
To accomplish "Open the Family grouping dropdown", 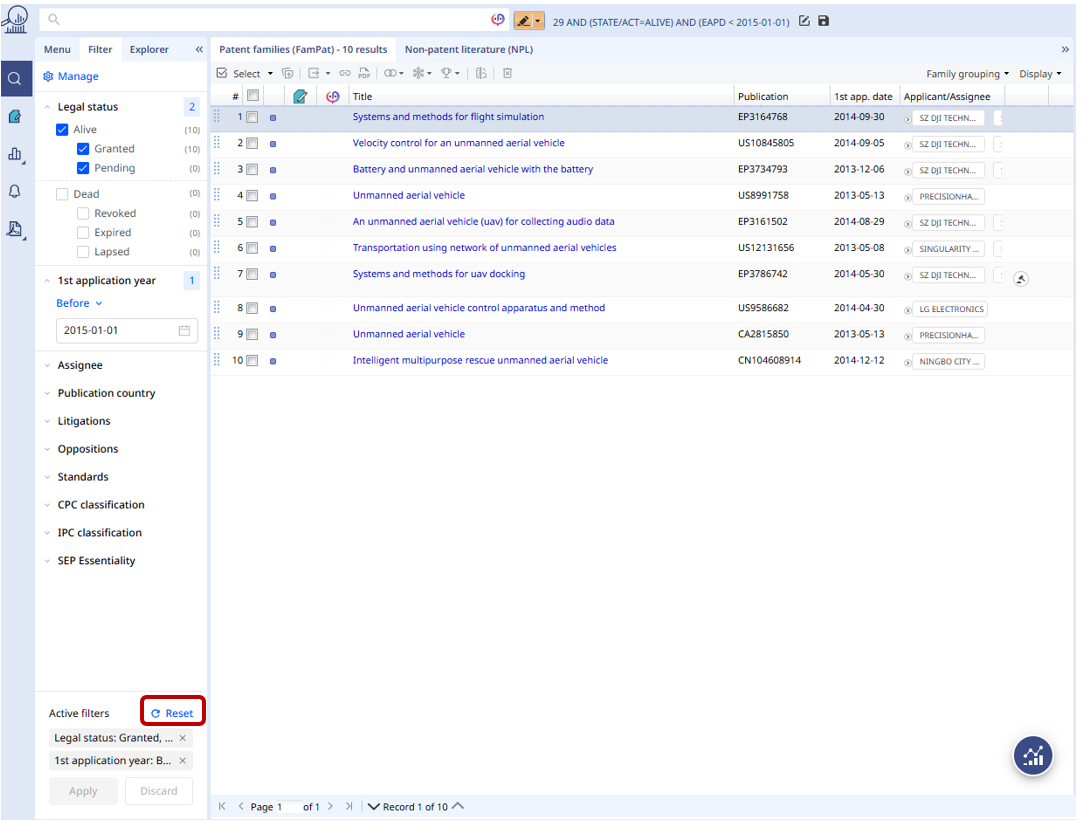I will pyautogui.click(x=966, y=74).
